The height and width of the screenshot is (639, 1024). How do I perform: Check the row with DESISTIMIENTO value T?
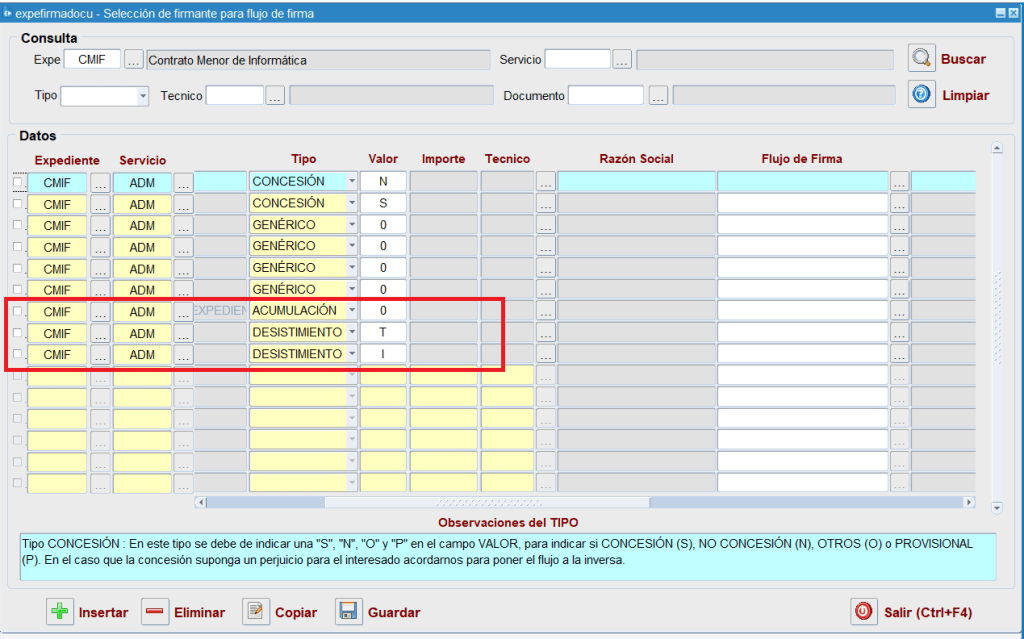(17, 333)
